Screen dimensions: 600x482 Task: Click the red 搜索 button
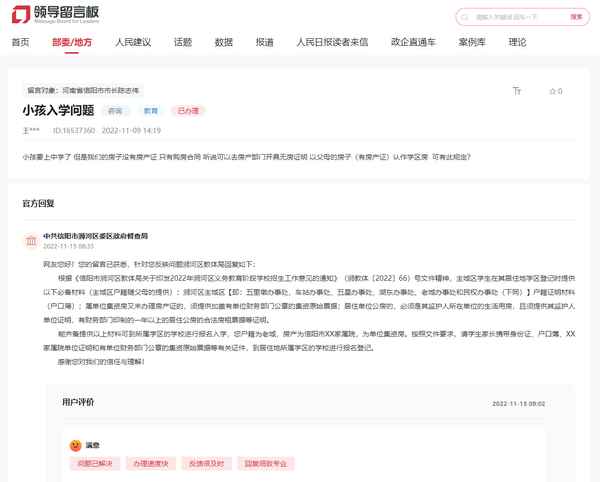(576, 17)
